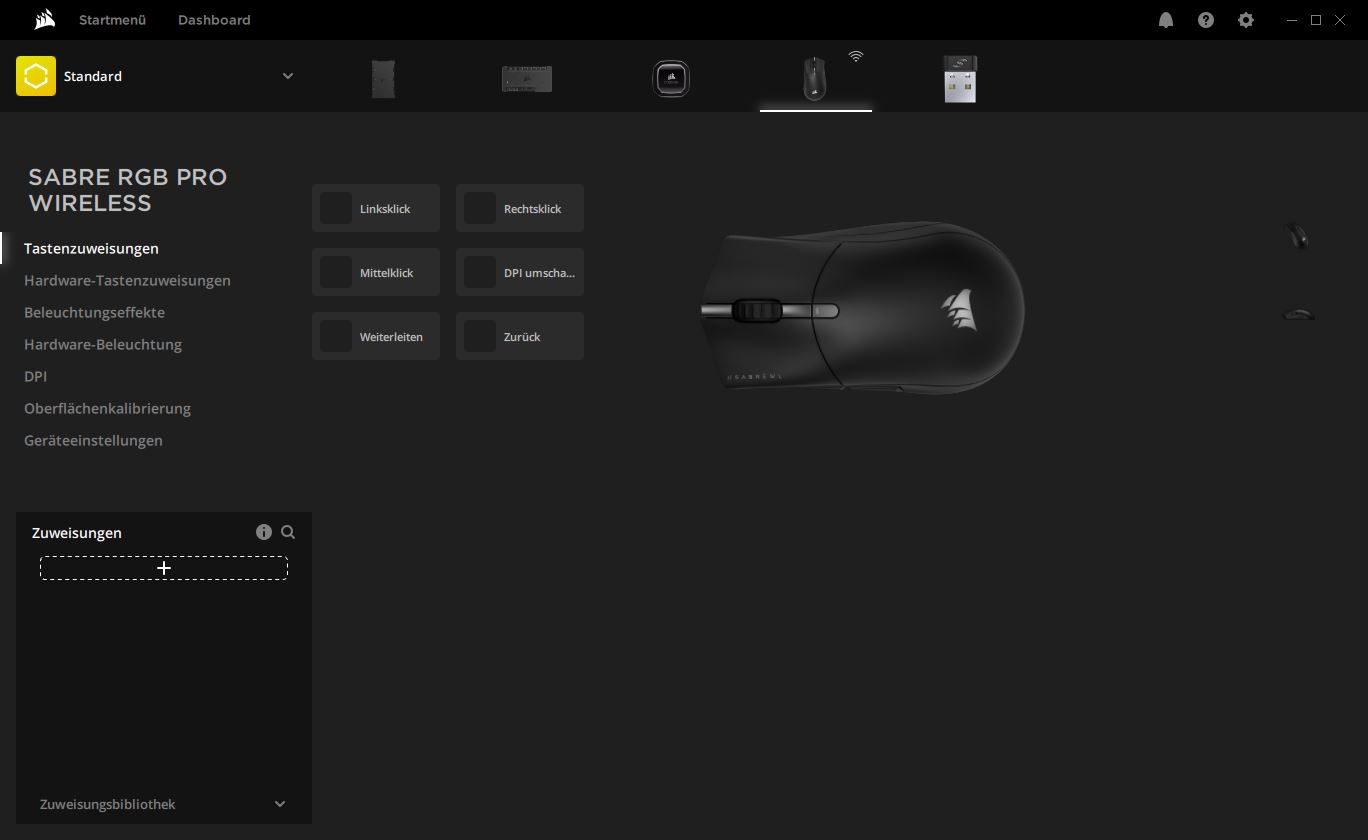Open Hardware-Tastenzuweisungen
This screenshot has height=840, width=1368.
click(127, 280)
